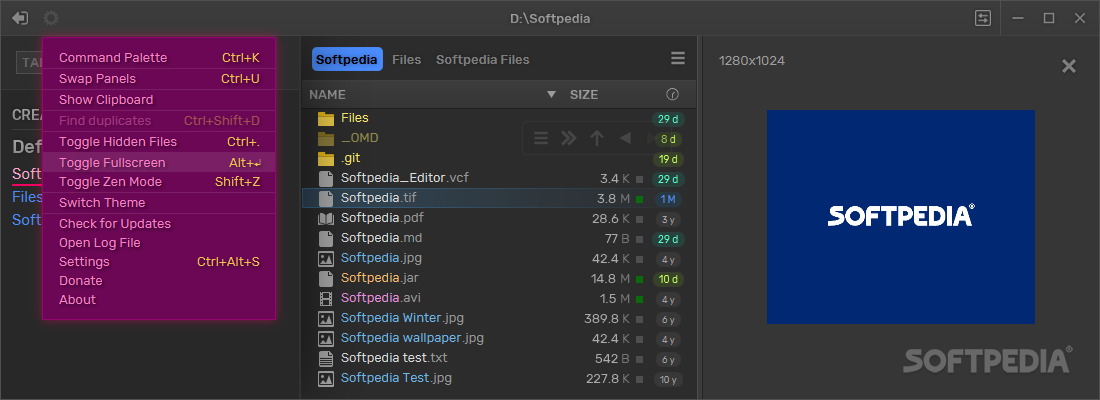Click Toggle Fullscreen menu item

click(159, 163)
